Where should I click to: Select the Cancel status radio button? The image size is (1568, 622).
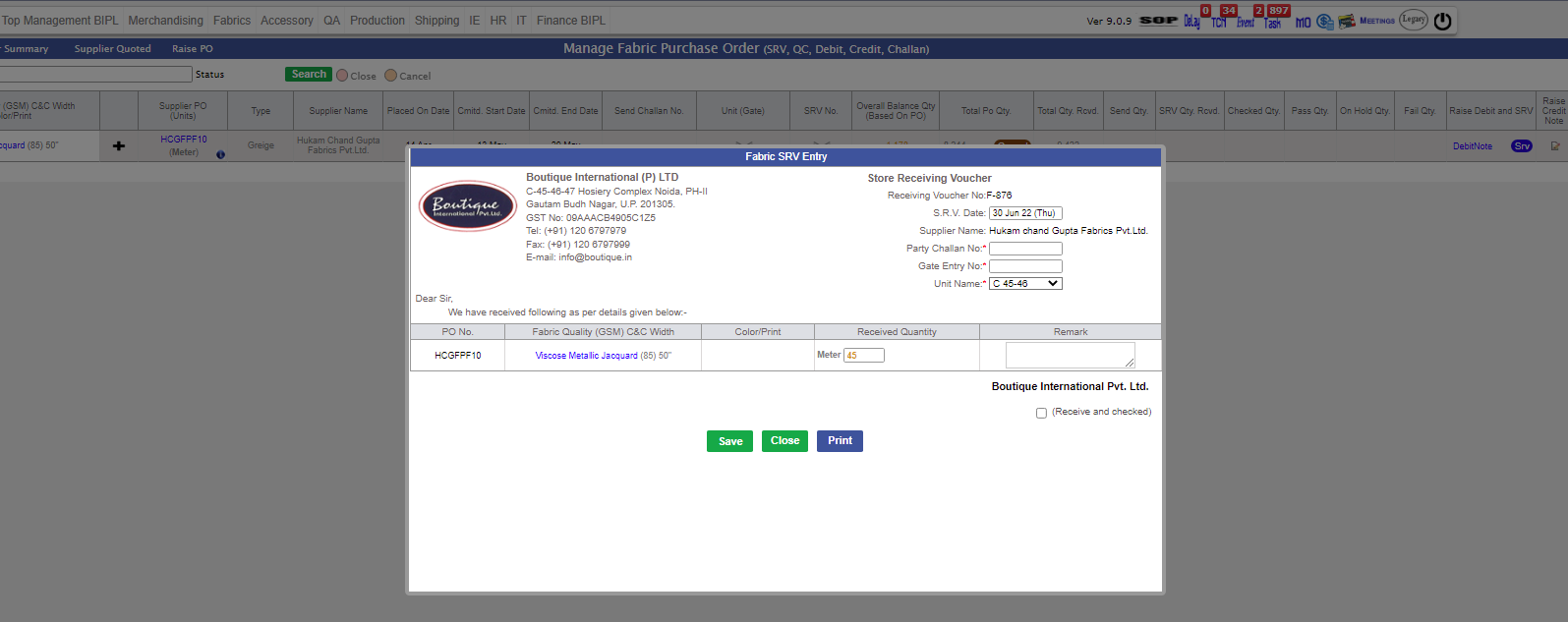pos(390,75)
